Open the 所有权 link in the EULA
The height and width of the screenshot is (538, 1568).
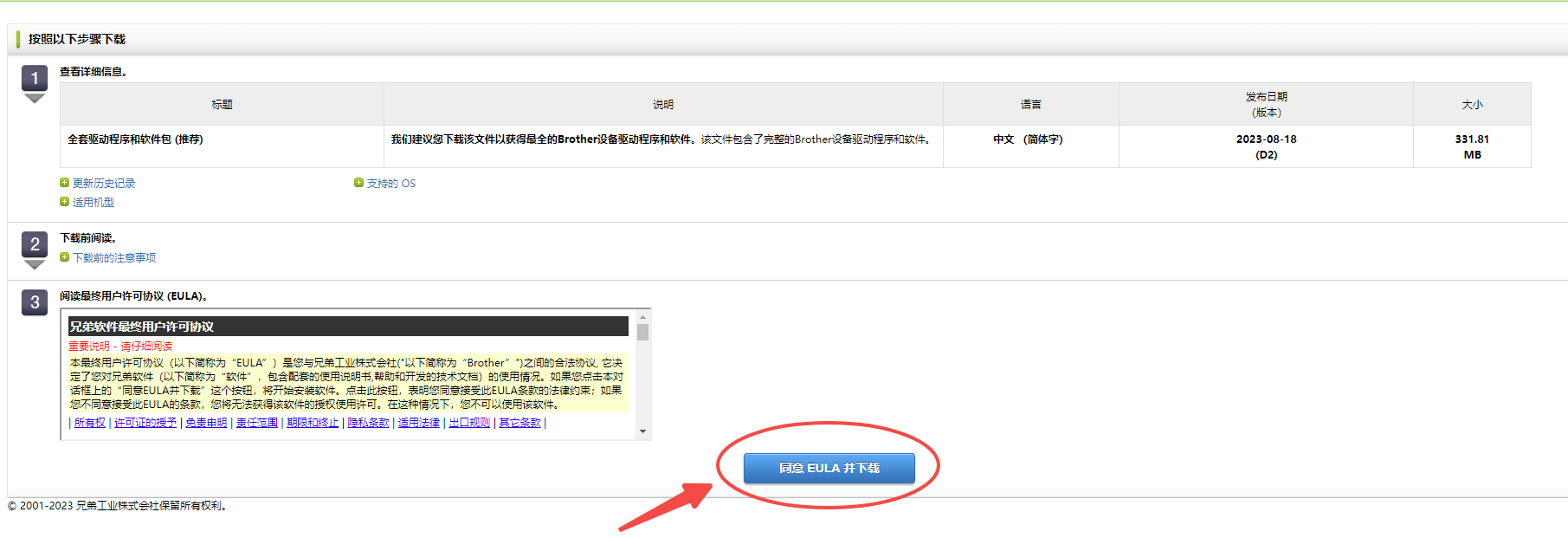pyautogui.click(x=90, y=423)
